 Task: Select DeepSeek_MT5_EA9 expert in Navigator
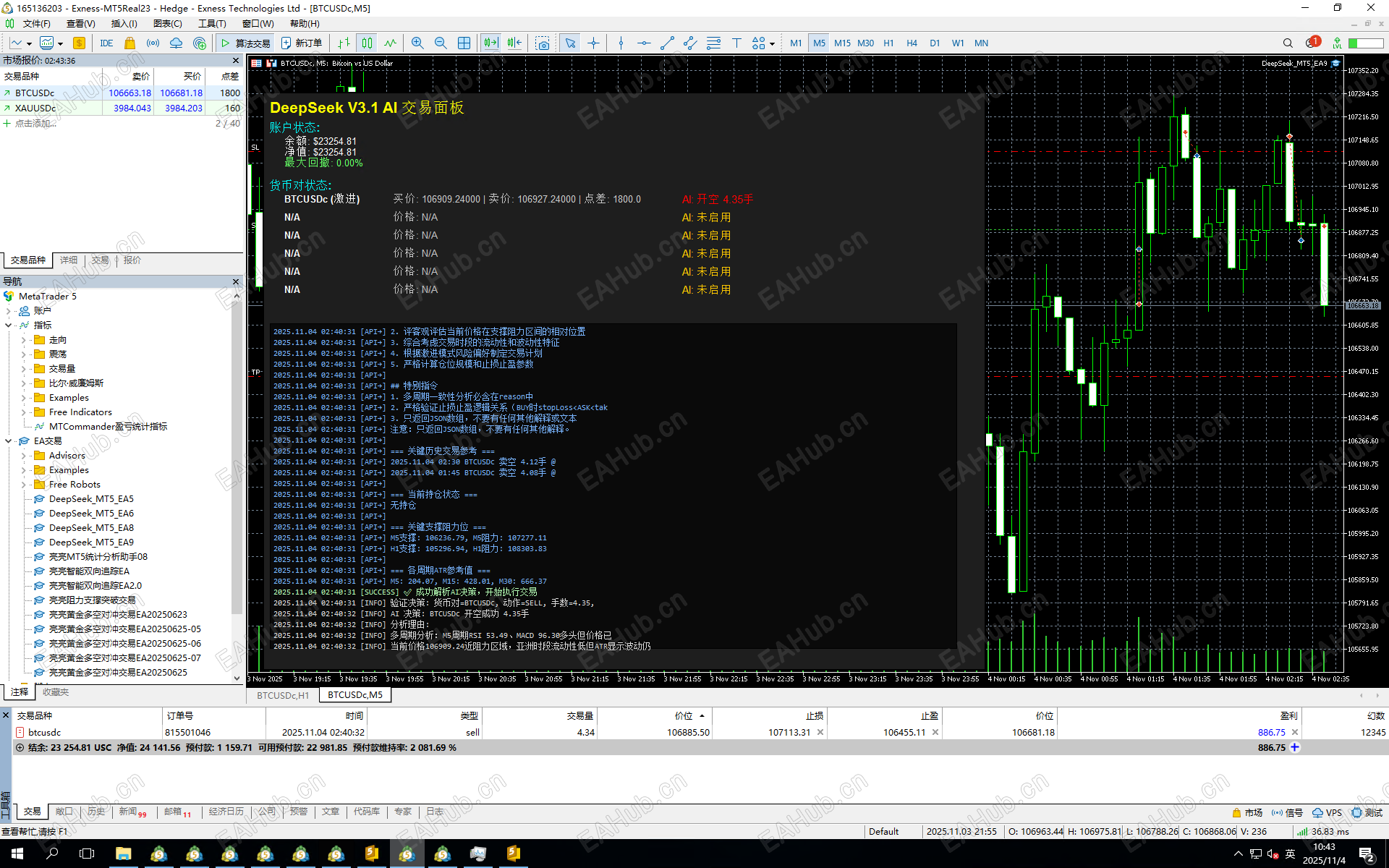(x=91, y=542)
